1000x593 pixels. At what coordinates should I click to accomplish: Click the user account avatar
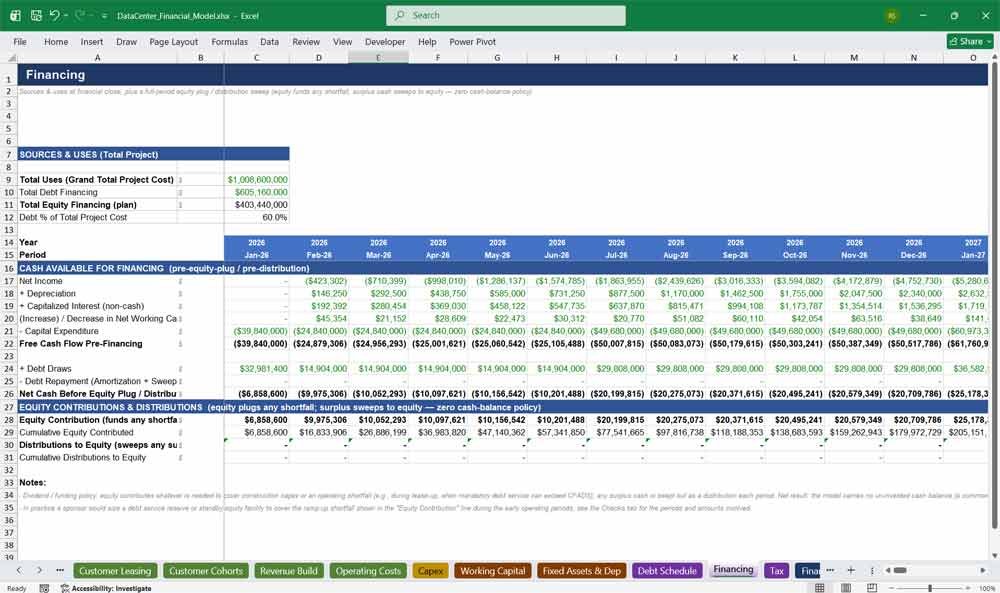[891, 16]
